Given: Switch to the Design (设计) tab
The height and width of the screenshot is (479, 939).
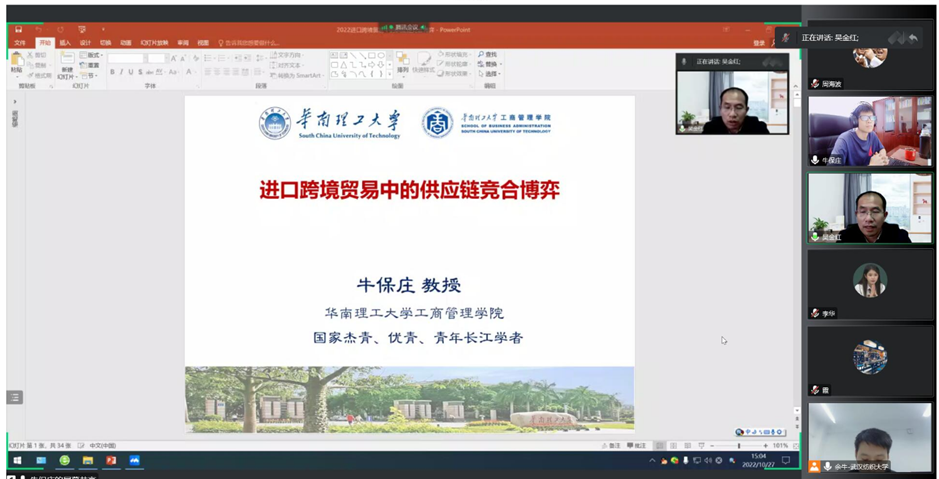Looking at the screenshot, I should click(85, 43).
